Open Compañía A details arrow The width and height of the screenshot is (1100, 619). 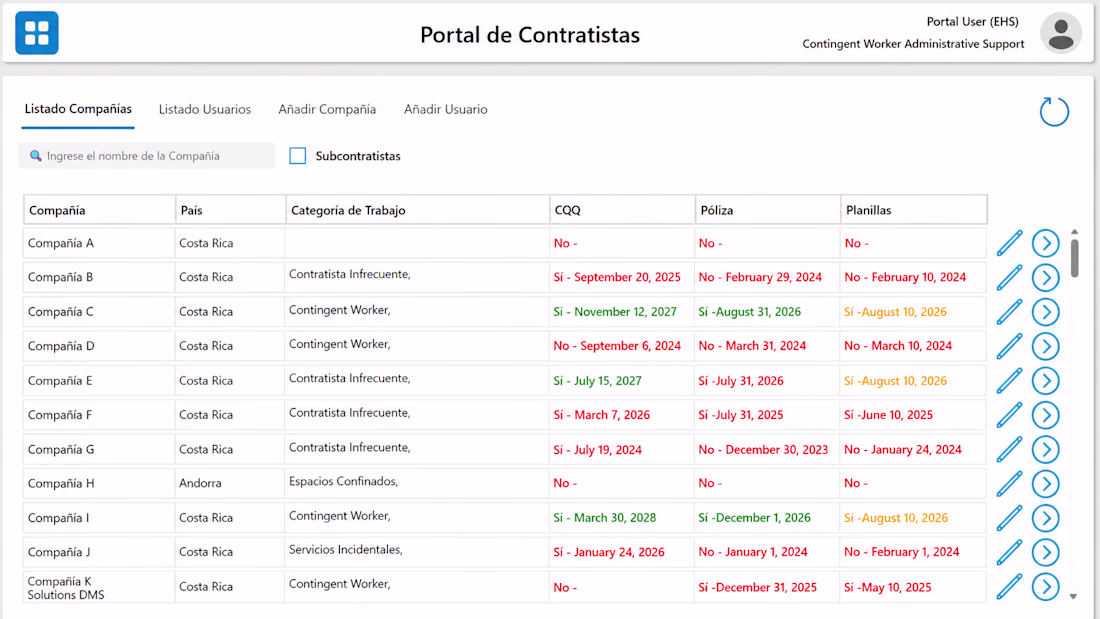point(1045,244)
